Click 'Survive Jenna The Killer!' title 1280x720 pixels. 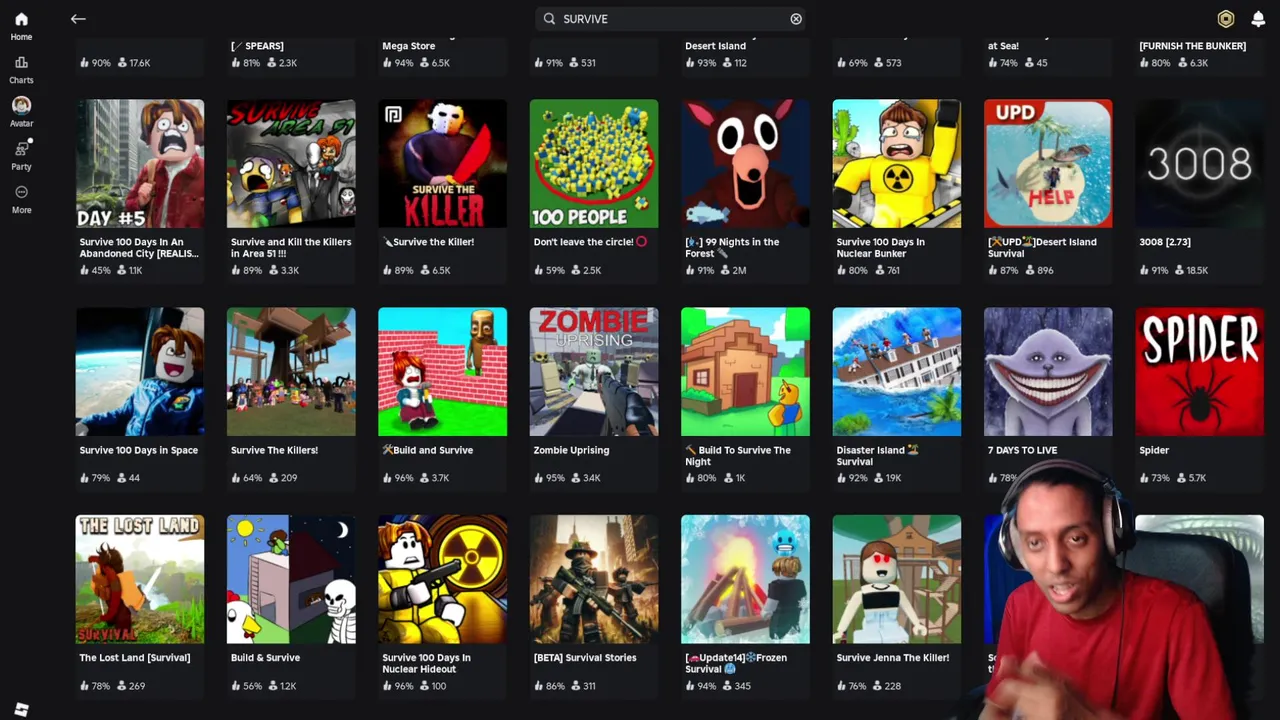(892, 658)
